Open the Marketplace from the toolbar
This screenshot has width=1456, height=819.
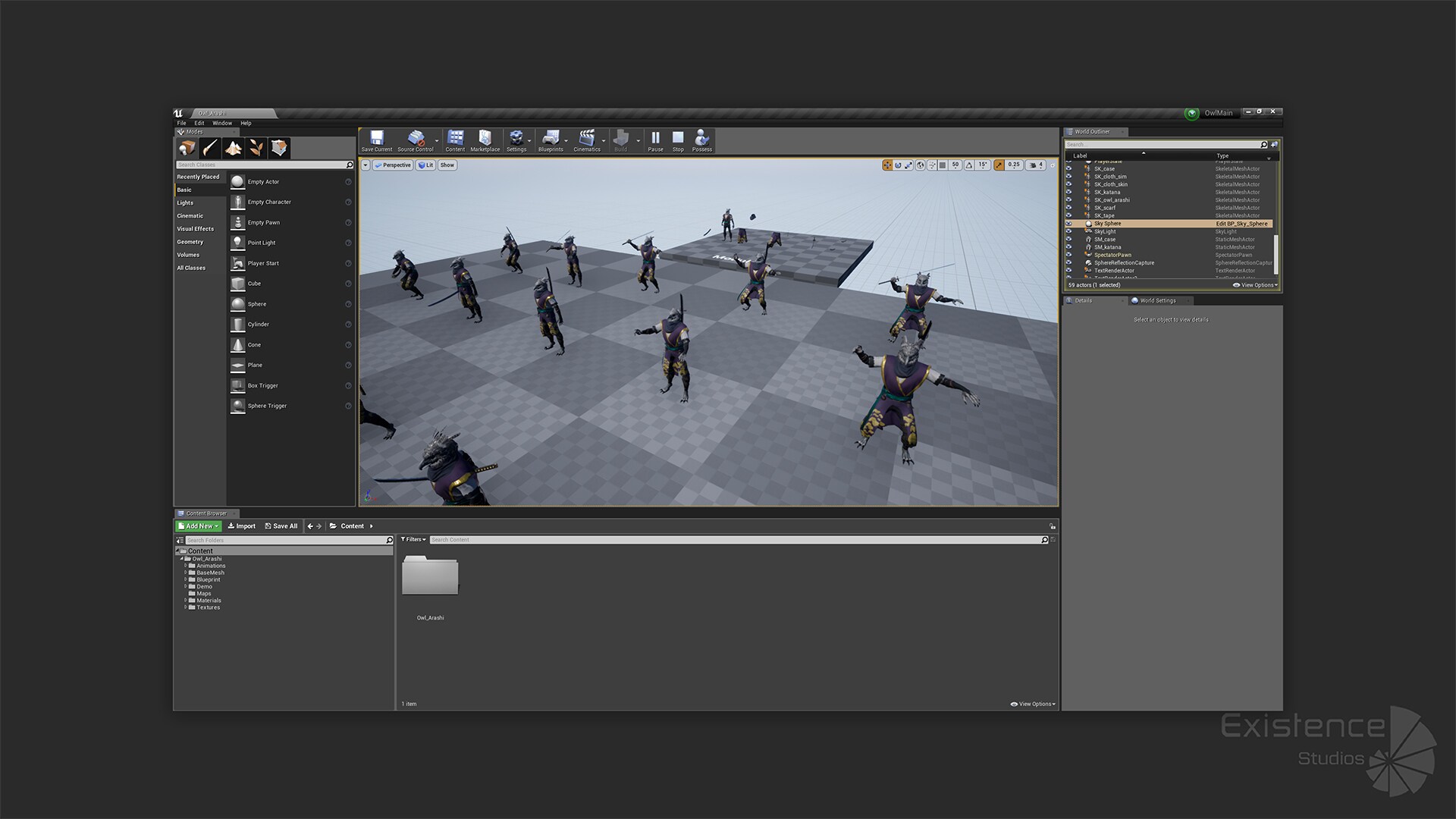click(x=485, y=140)
